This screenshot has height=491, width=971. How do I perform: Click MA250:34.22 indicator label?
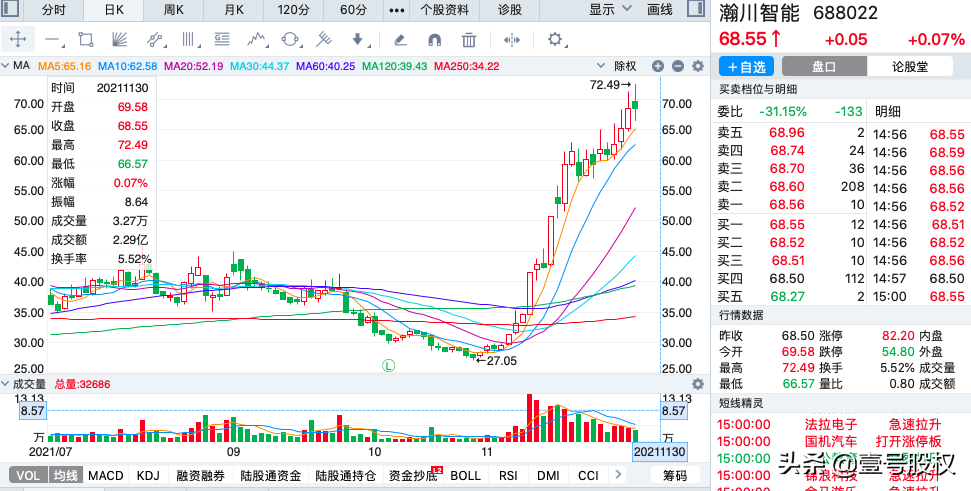tap(467, 66)
